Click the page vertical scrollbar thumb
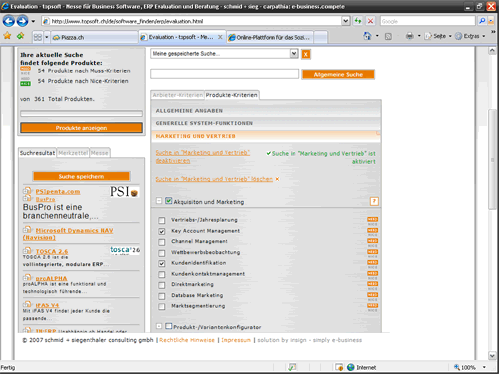 (492, 159)
